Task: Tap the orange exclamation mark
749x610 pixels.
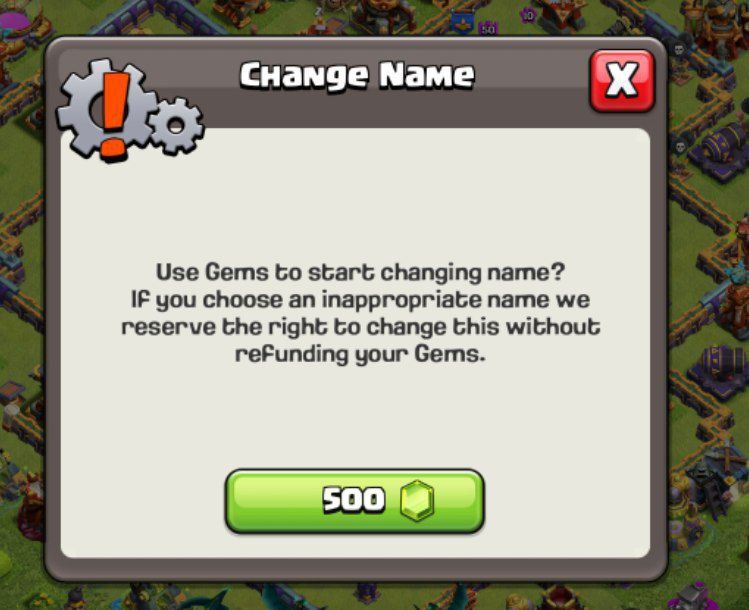Action: (x=114, y=115)
